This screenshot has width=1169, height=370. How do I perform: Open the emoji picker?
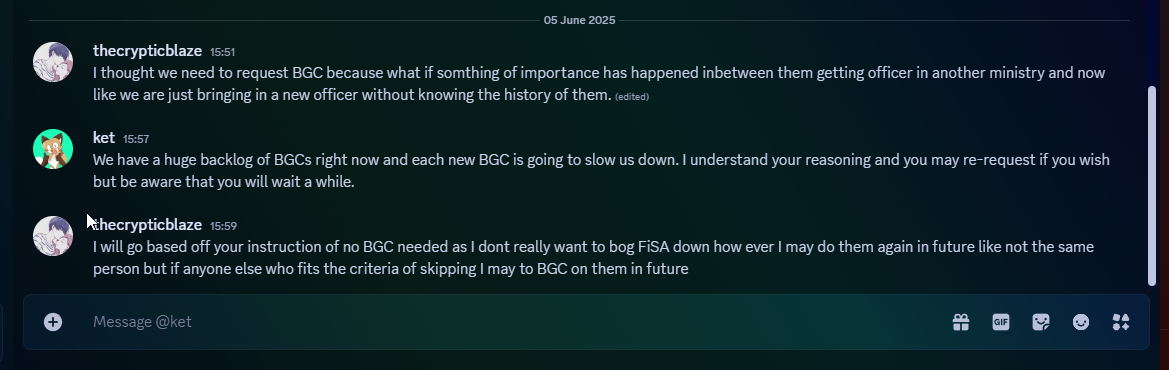(1080, 322)
